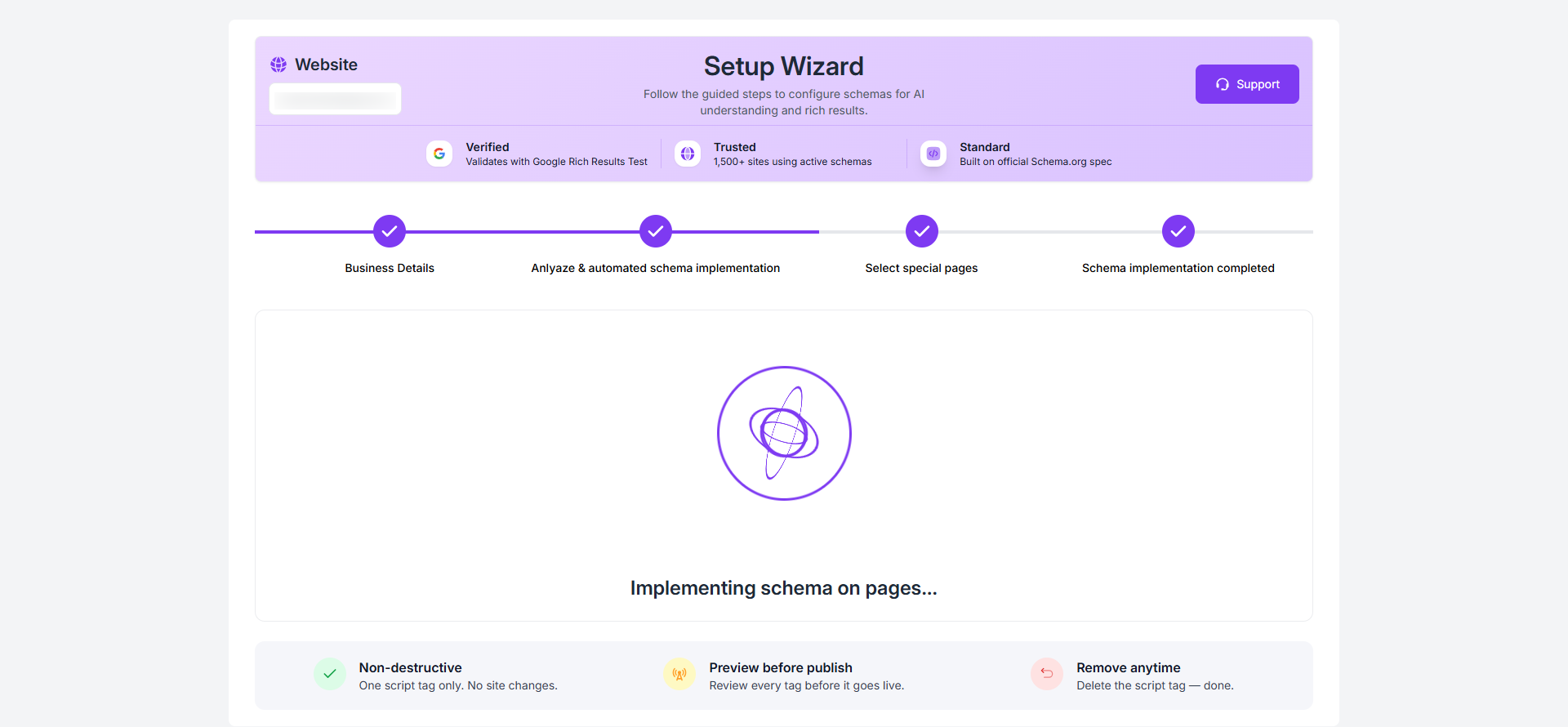
Task: Click the Select special pages label
Action: coord(921,268)
